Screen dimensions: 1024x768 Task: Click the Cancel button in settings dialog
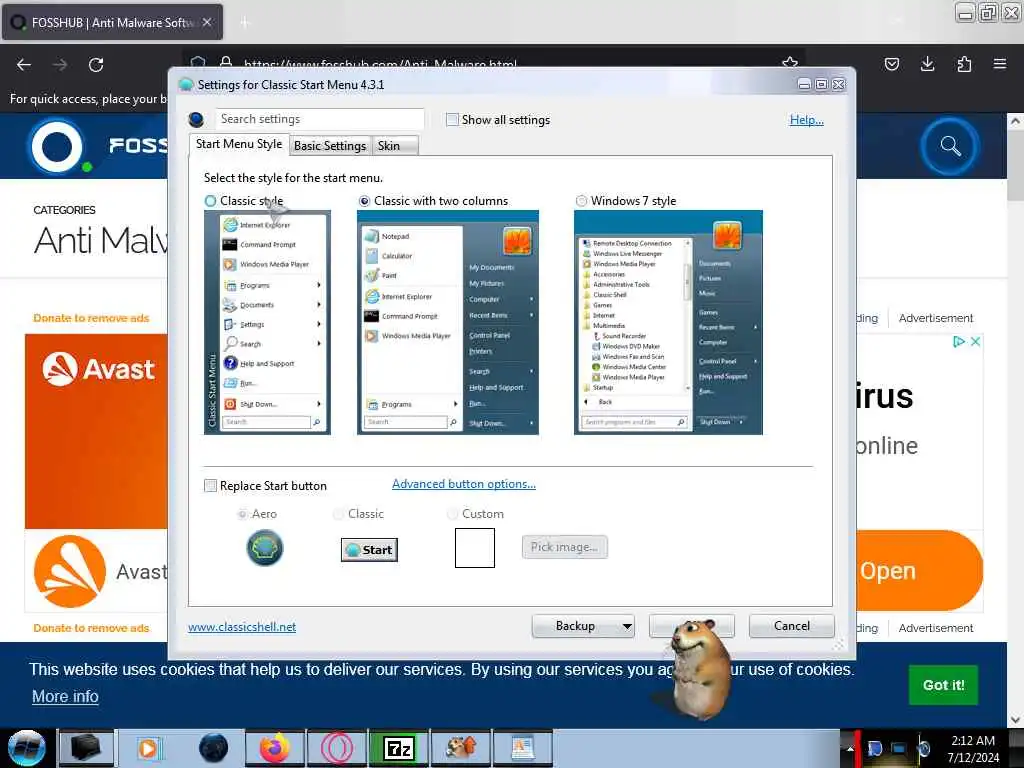tap(792, 626)
